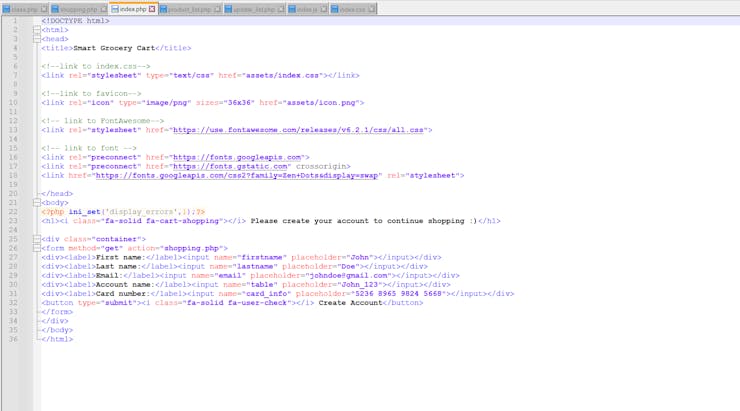Image resolution: width=740 pixels, height=411 pixels.
Task: Open the update_list.php tab
Action: (254, 9)
